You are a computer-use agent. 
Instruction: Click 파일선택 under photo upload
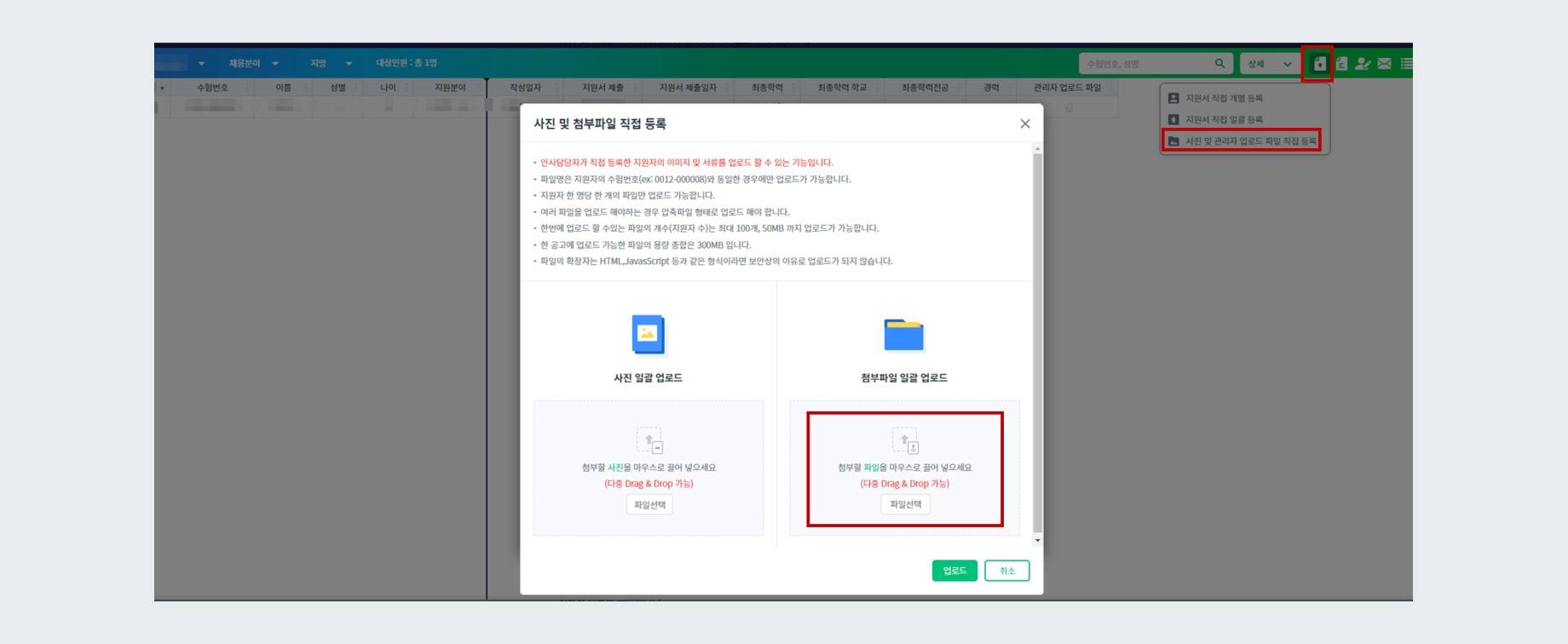(649, 505)
